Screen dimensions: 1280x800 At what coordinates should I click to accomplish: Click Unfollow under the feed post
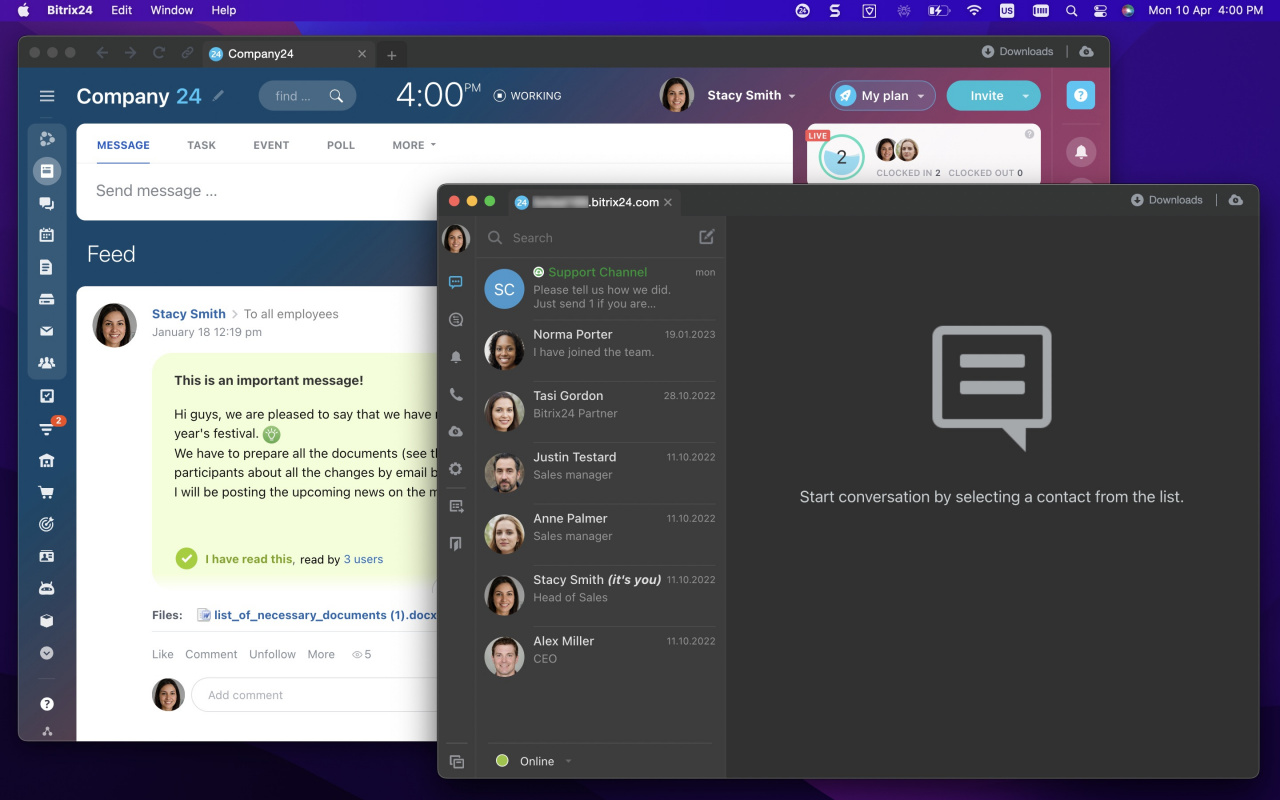(x=272, y=654)
